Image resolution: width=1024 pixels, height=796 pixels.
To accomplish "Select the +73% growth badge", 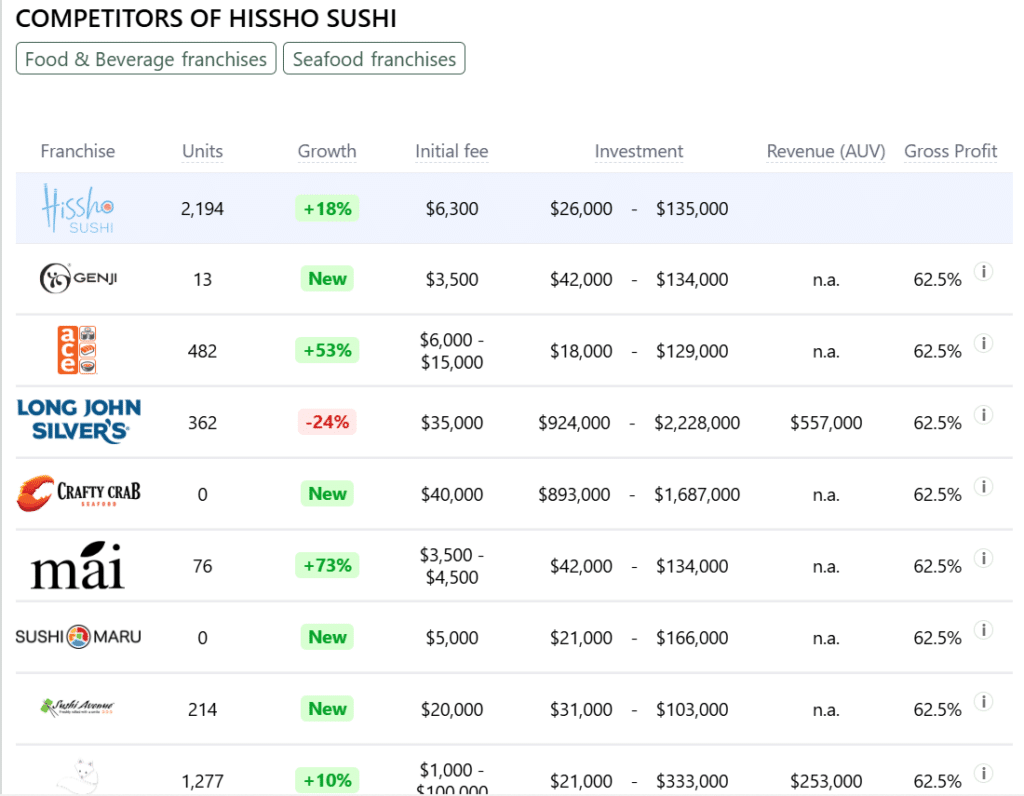I will click(327, 565).
